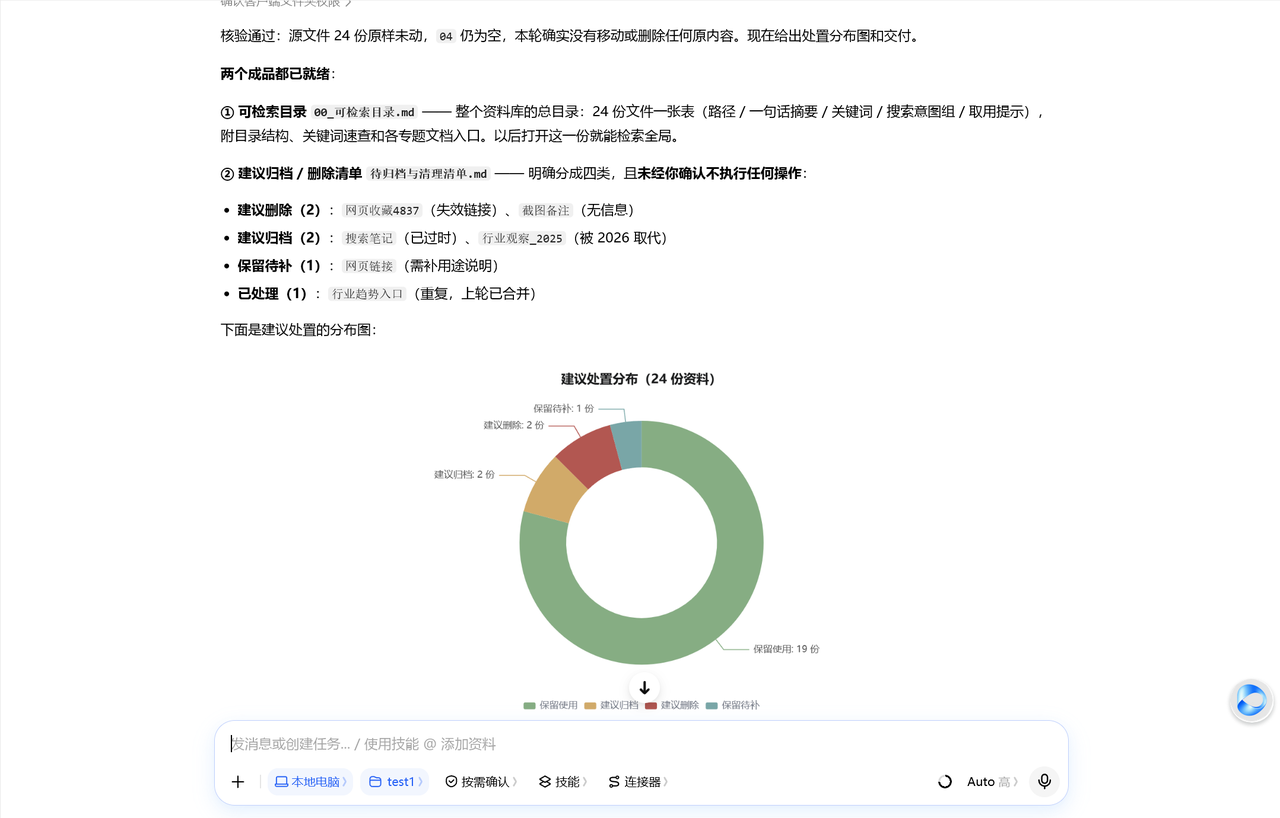Image resolution: width=1280 pixels, height=818 pixels.
Task: Click the 网页收藏4837 file chip
Action: point(382,211)
